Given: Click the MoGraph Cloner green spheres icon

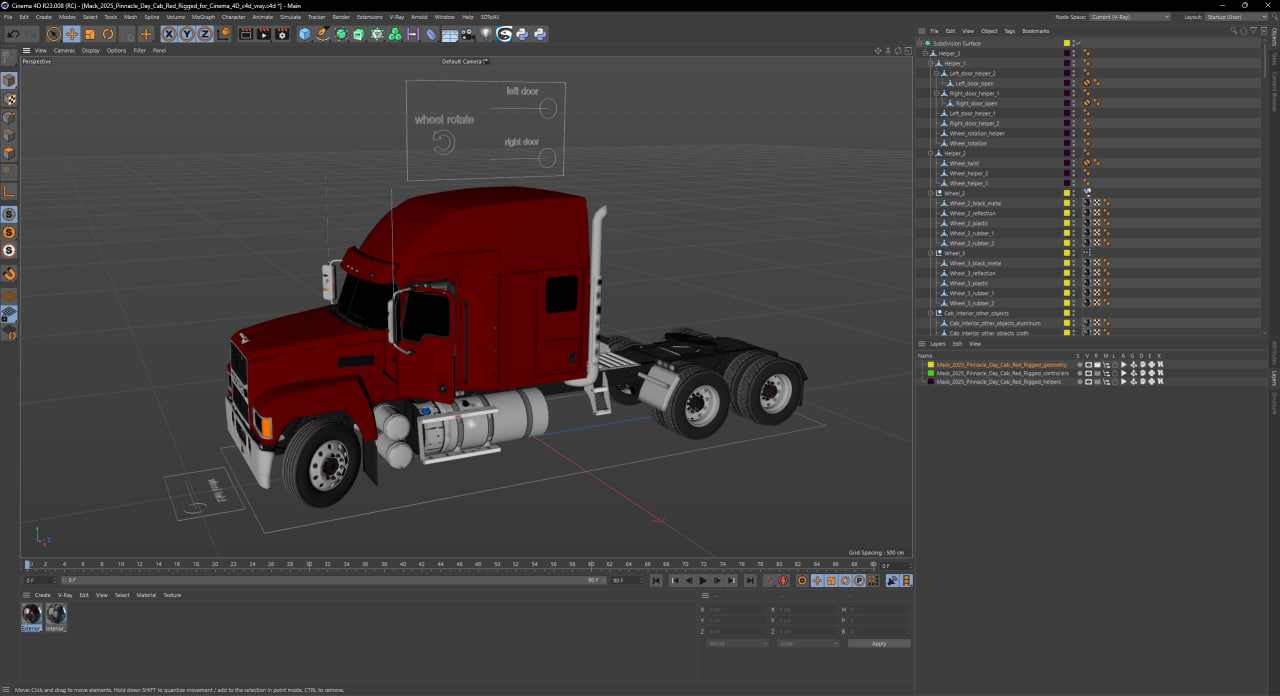Looking at the screenshot, I should click(x=395, y=34).
